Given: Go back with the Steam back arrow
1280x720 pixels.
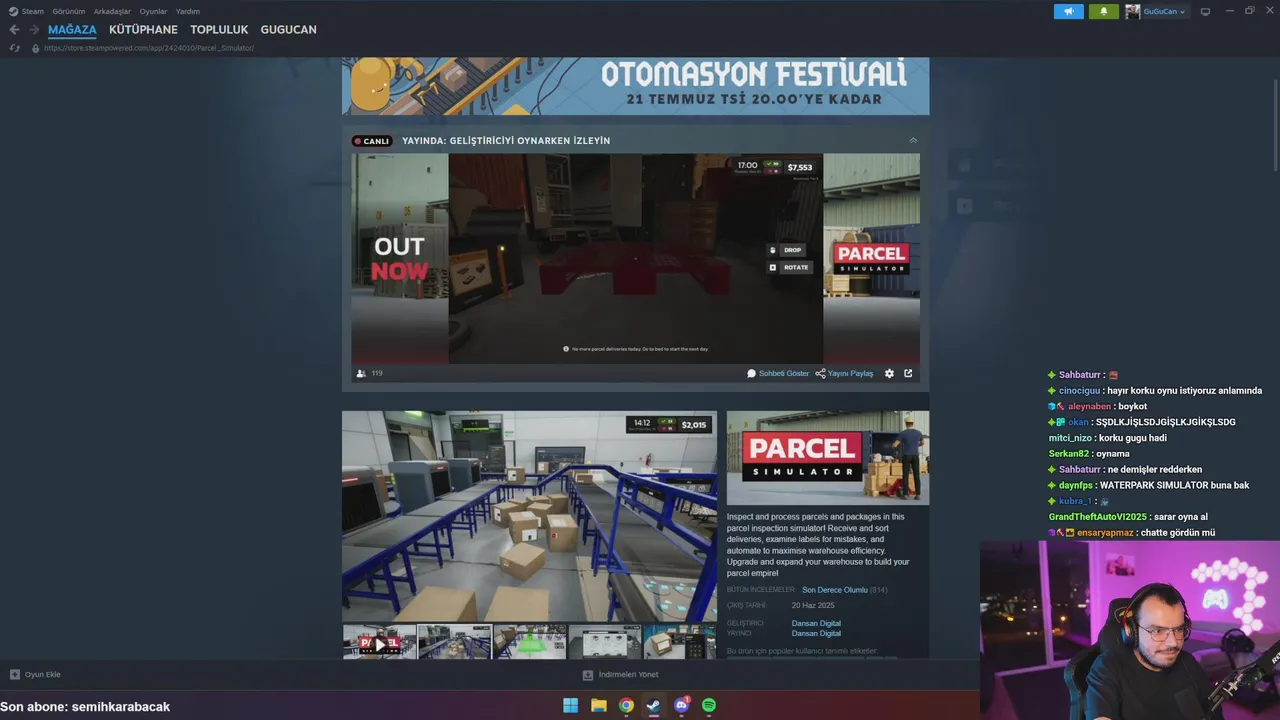Looking at the screenshot, I should click(14, 30).
